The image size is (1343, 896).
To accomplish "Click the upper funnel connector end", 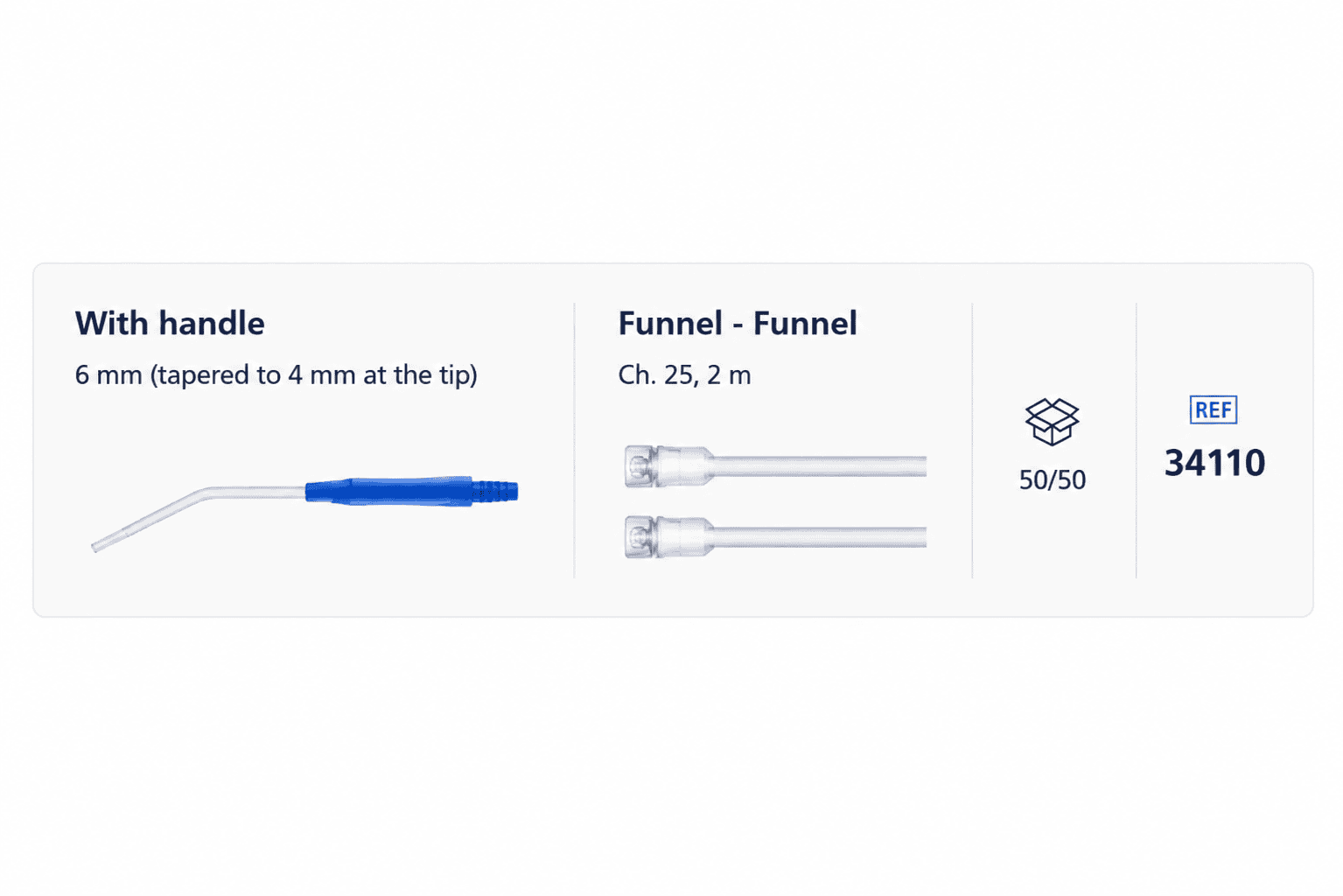I will [668, 465].
